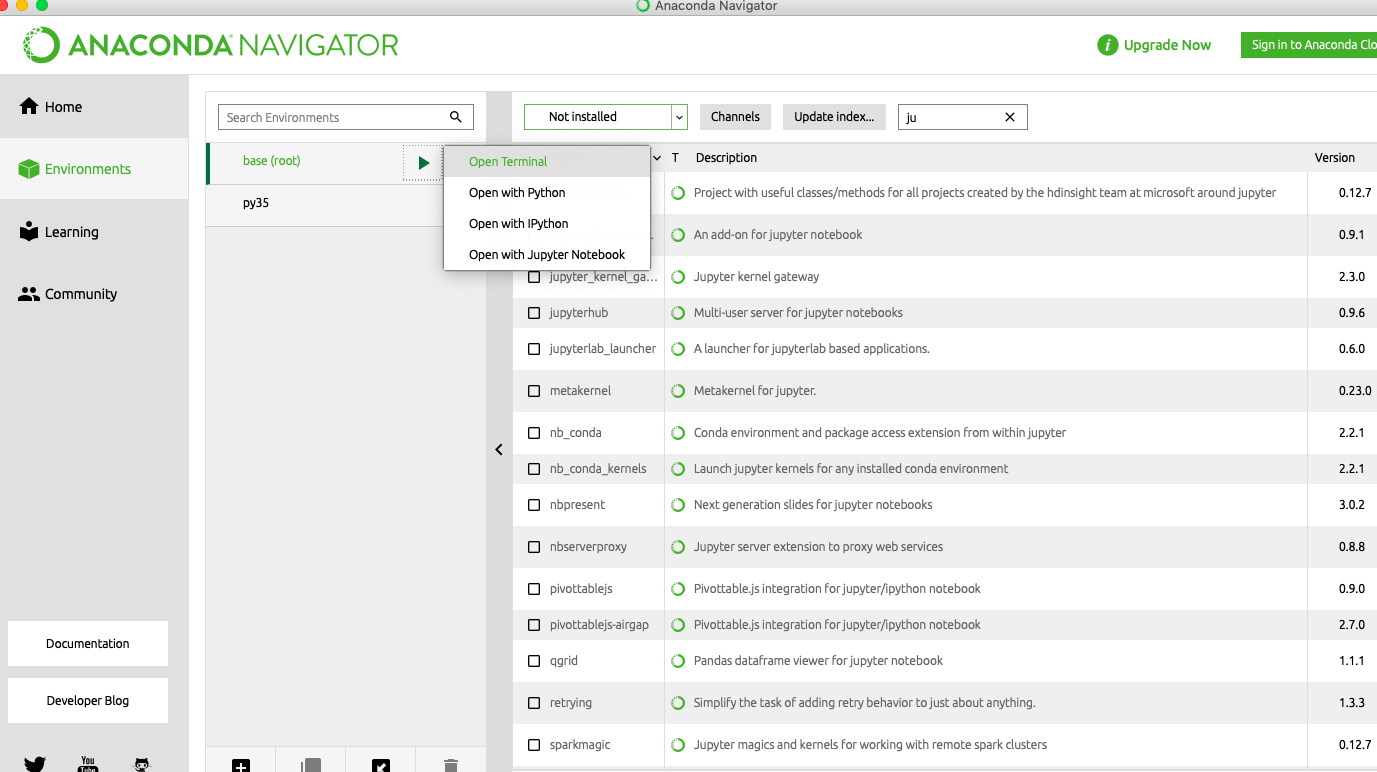Click the Import environment icon
This screenshot has height=772, width=1377.
tap(381, 766)
